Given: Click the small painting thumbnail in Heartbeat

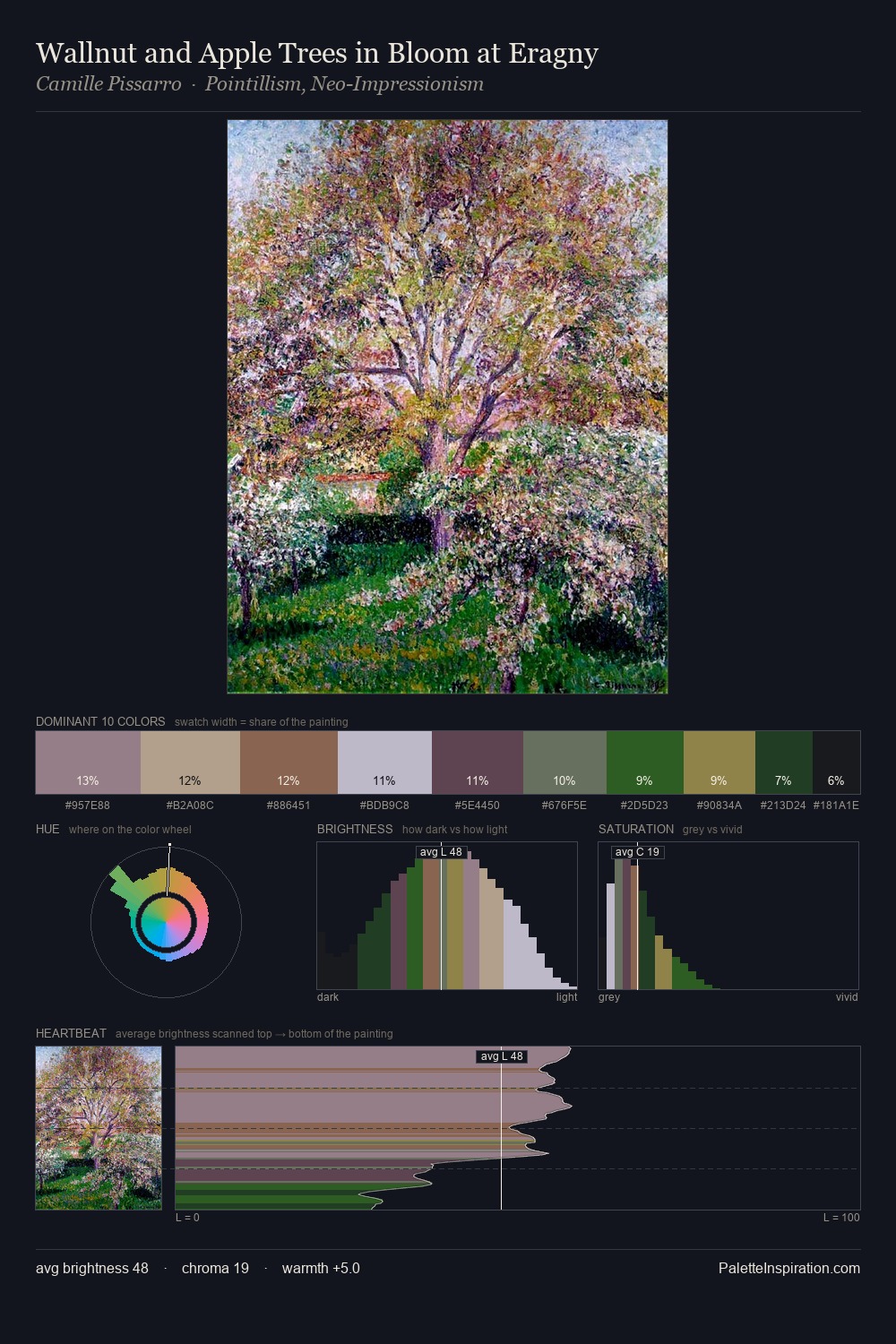Looking at the screenshot, I should 99,1128.
